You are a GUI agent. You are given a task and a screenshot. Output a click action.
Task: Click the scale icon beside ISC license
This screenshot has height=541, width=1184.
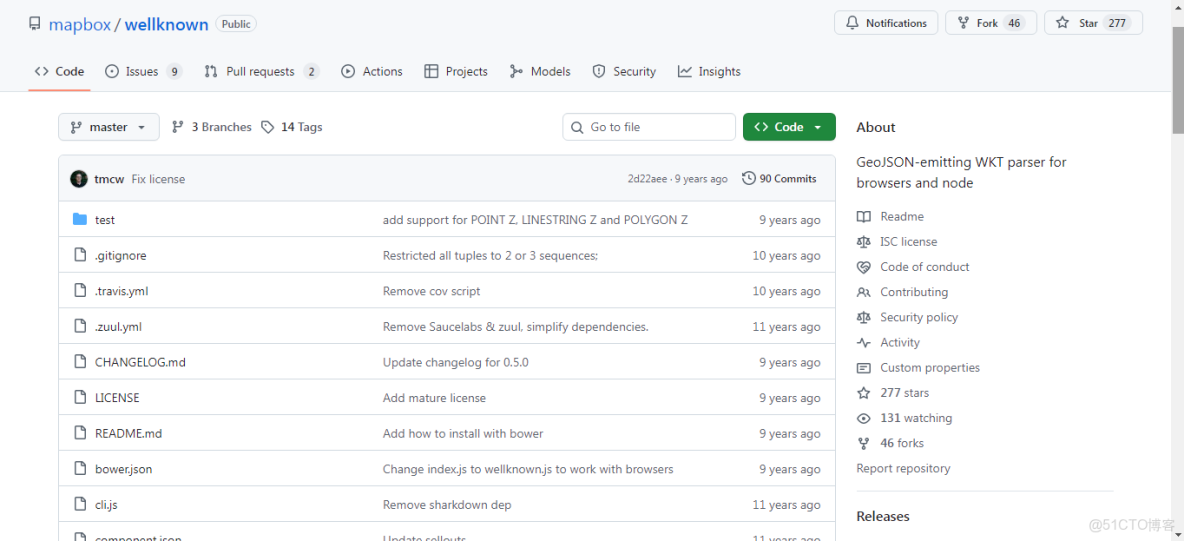(x=864, y=242)
